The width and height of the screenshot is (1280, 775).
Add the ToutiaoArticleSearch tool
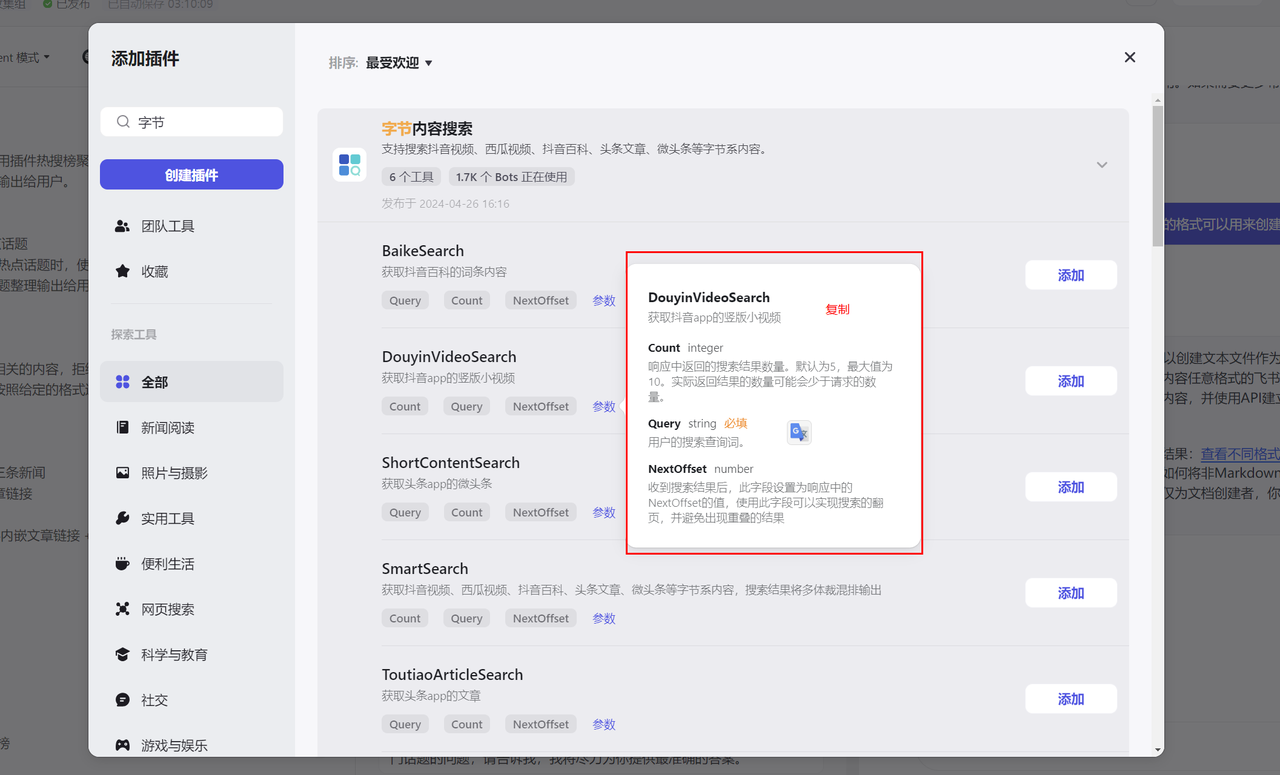[1071, 699]
